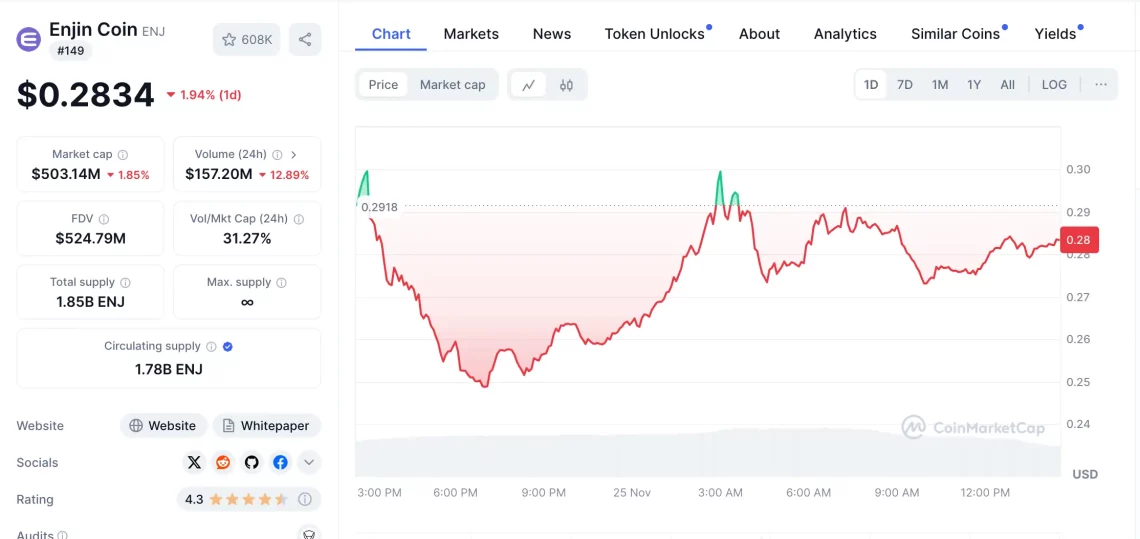Select 1D time range
This screenshot has width=1140, height=539.
coord(871,84)
